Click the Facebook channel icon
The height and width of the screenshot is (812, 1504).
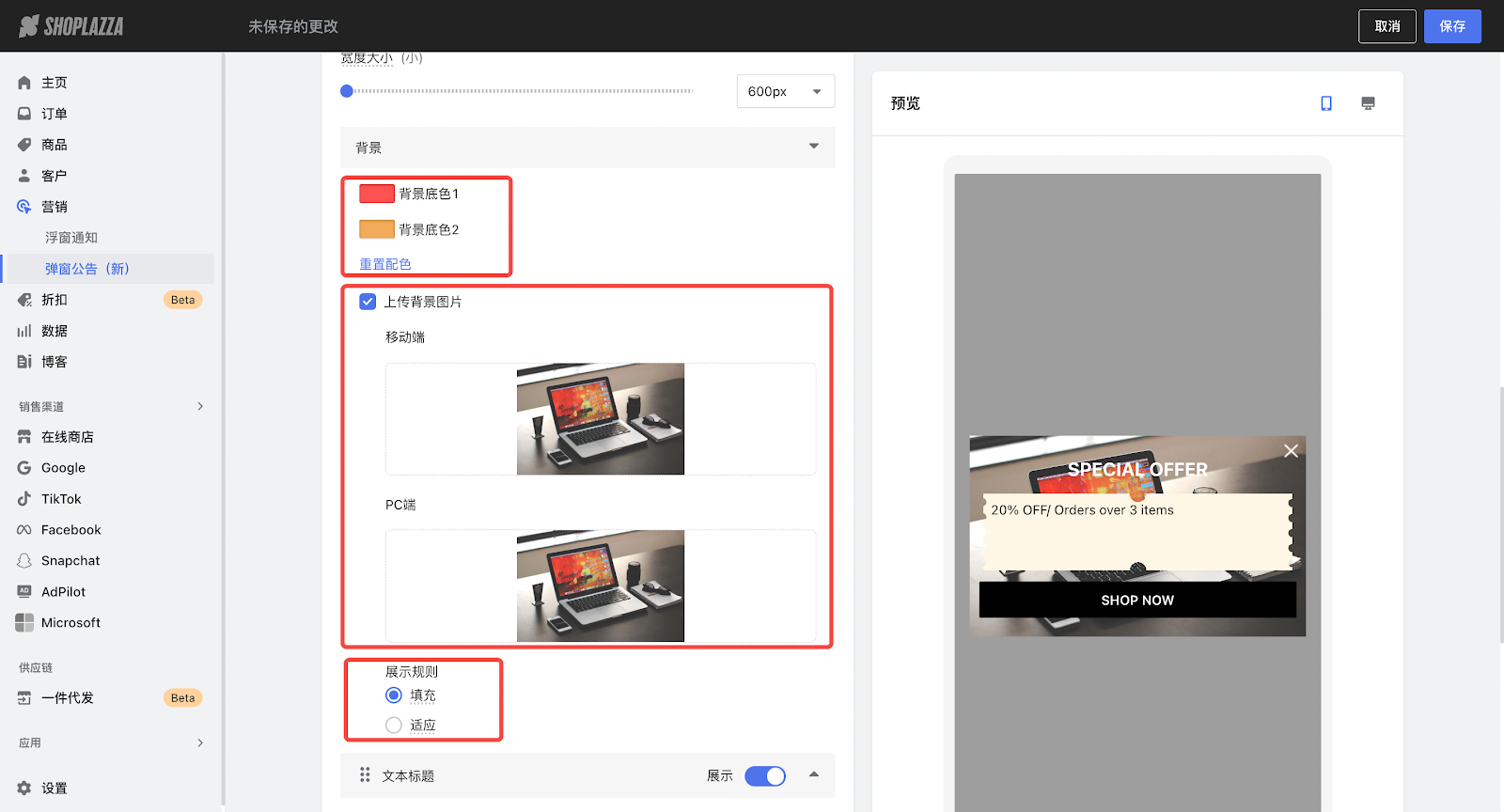tap(24, 530)
